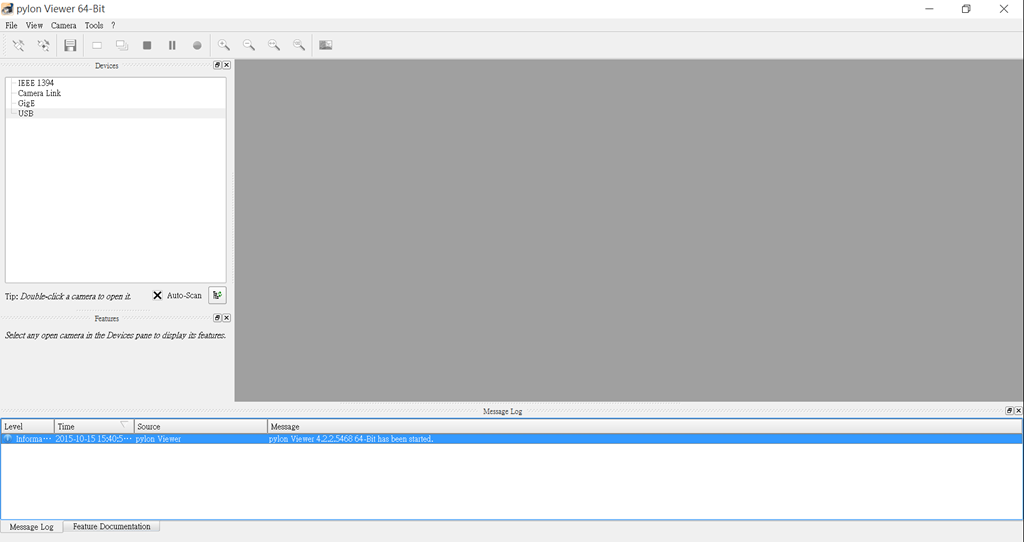Click the open camera connection icon
The image size is (1024, 542).
click(x=18, y=45)
